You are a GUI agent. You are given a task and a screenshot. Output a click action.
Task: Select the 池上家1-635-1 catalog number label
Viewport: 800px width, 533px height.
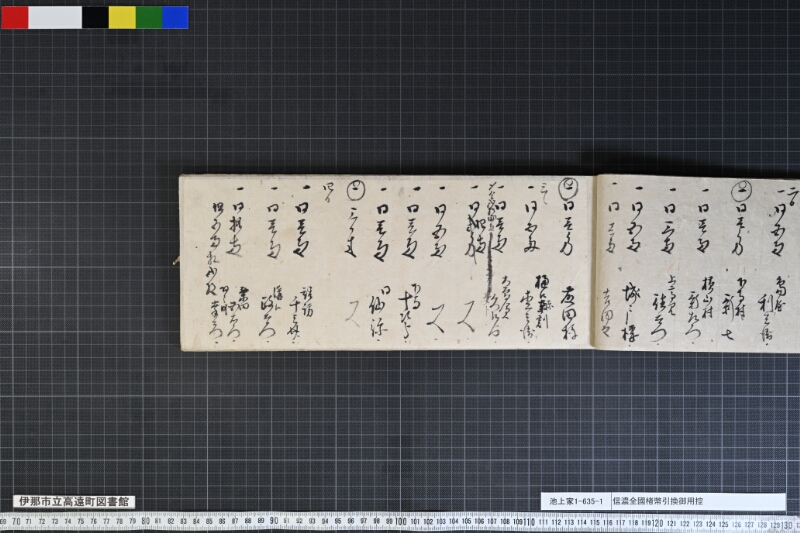coord(576,501)
